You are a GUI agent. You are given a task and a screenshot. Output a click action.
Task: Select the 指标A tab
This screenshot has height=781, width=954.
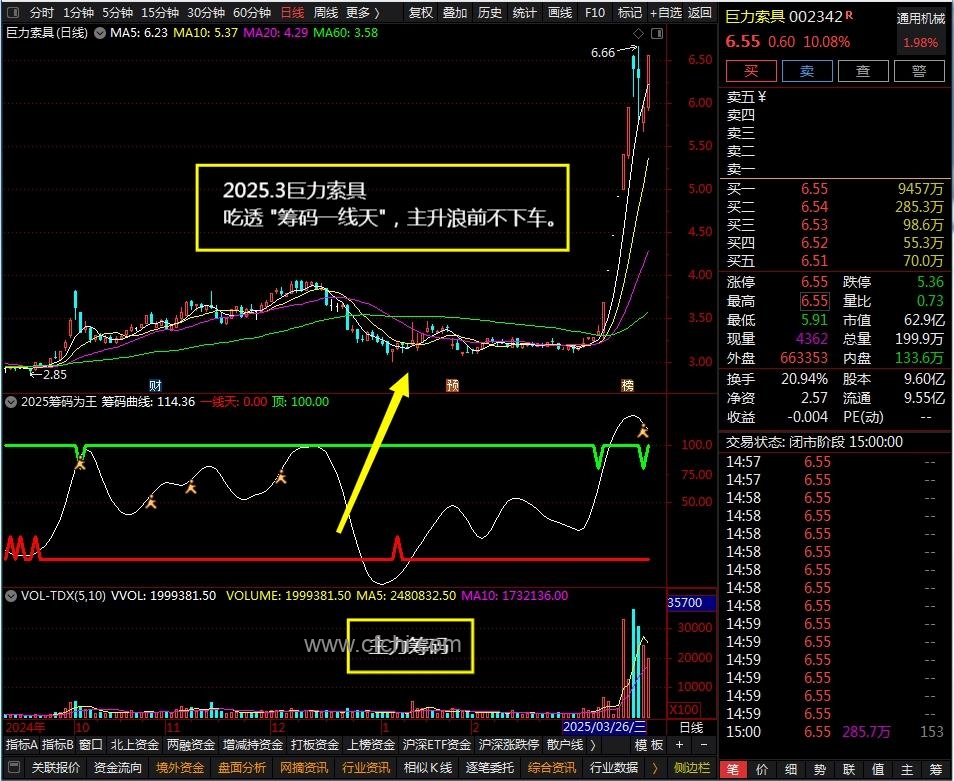point(21,745)
